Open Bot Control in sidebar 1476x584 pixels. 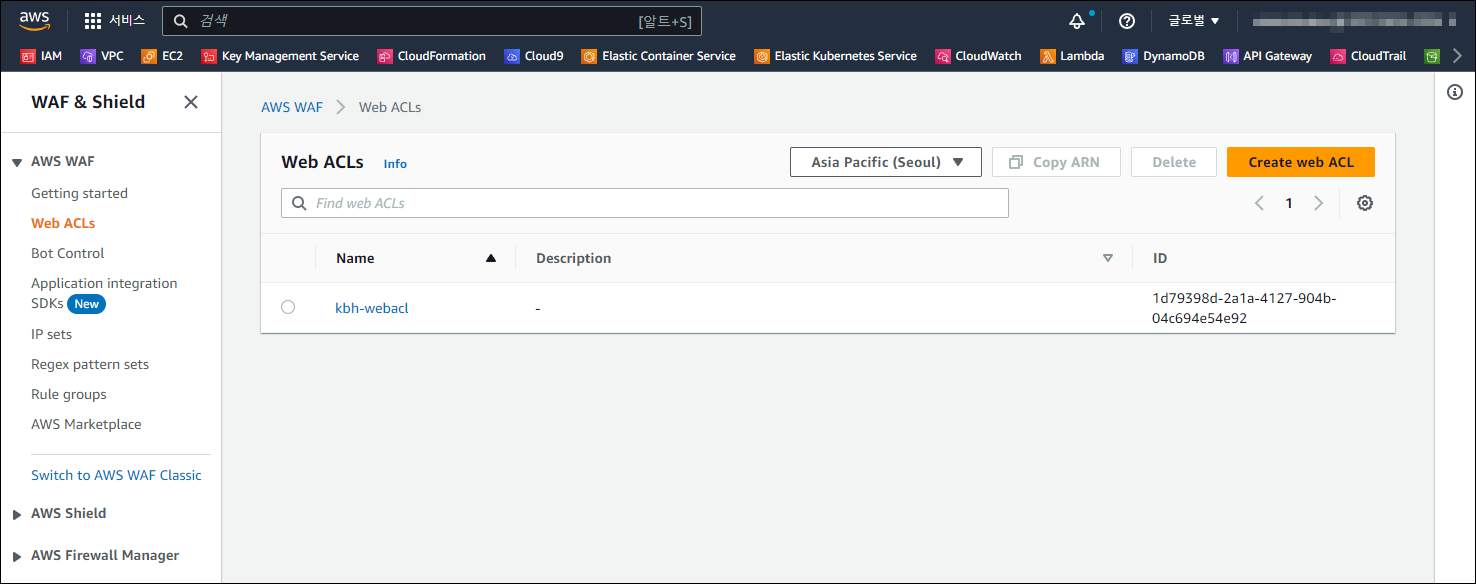point(67,253)
